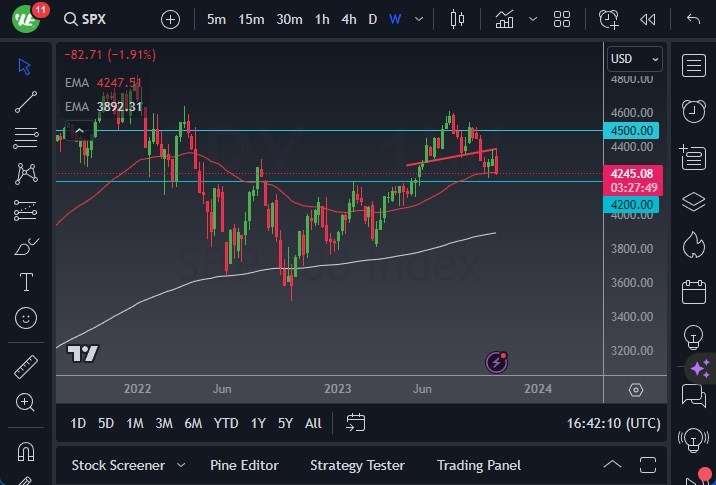Set date range to All
Image resolution: width=716 pixels, height=485 pixels.
coord(313,423)
